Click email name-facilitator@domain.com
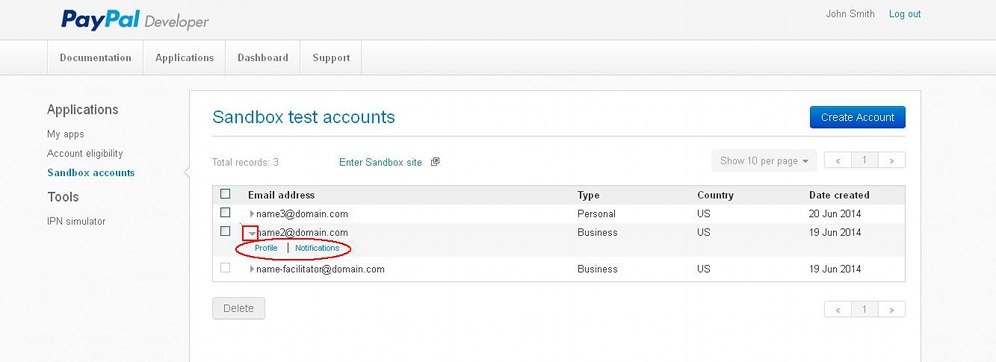The height and width of the screenshot is (362, 996). click(x=321, y=269)
